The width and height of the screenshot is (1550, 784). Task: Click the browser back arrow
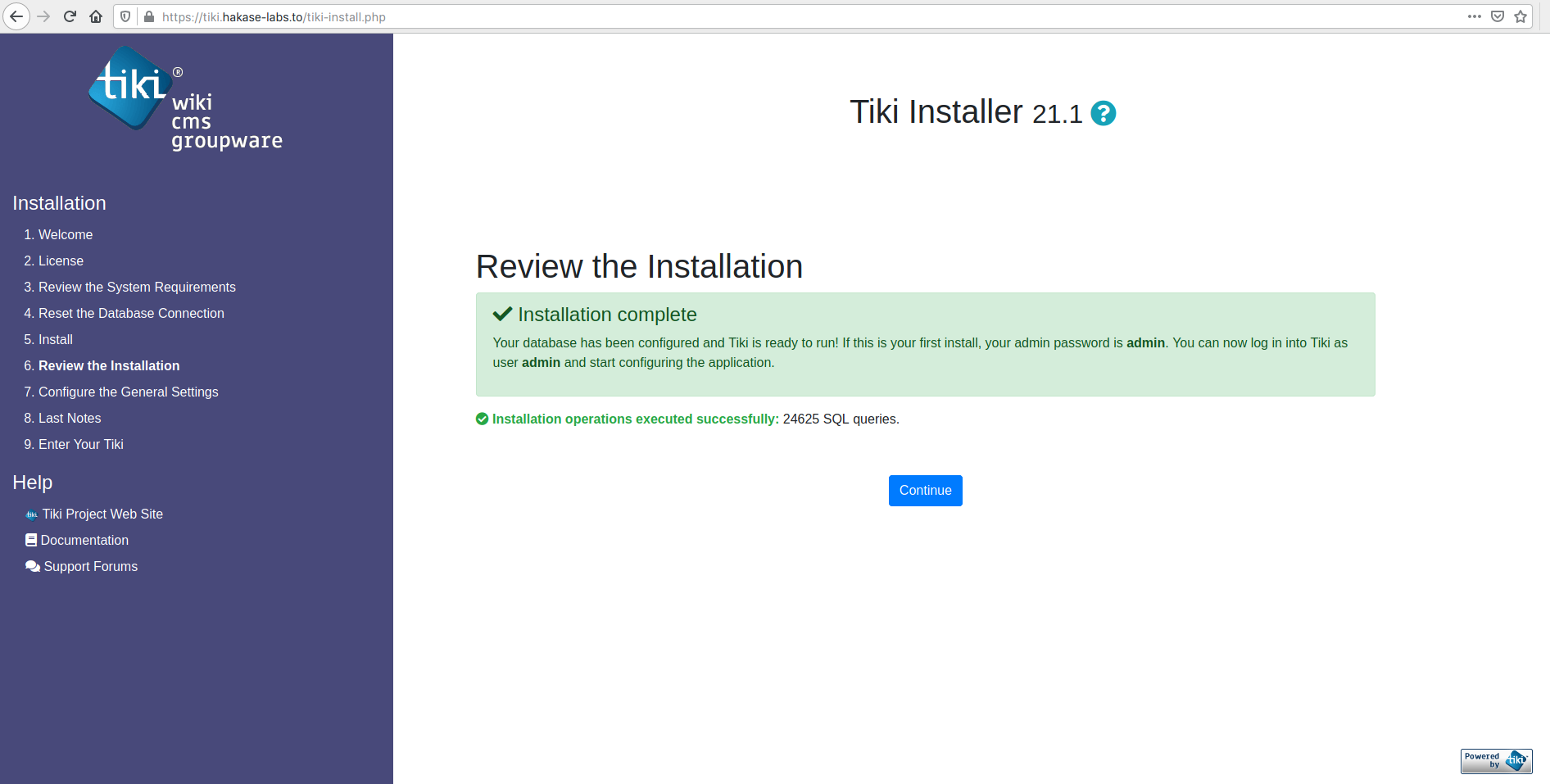(16, 16)
